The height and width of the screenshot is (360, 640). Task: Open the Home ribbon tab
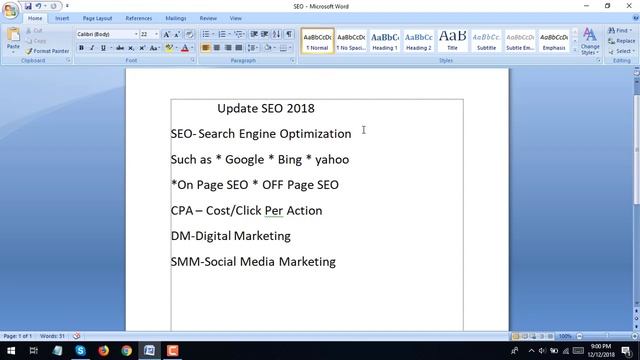point(35,18)
